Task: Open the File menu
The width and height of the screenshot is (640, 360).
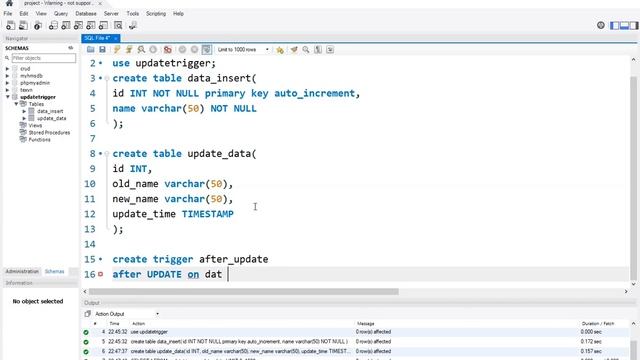Action: click(x=8, y=13)
